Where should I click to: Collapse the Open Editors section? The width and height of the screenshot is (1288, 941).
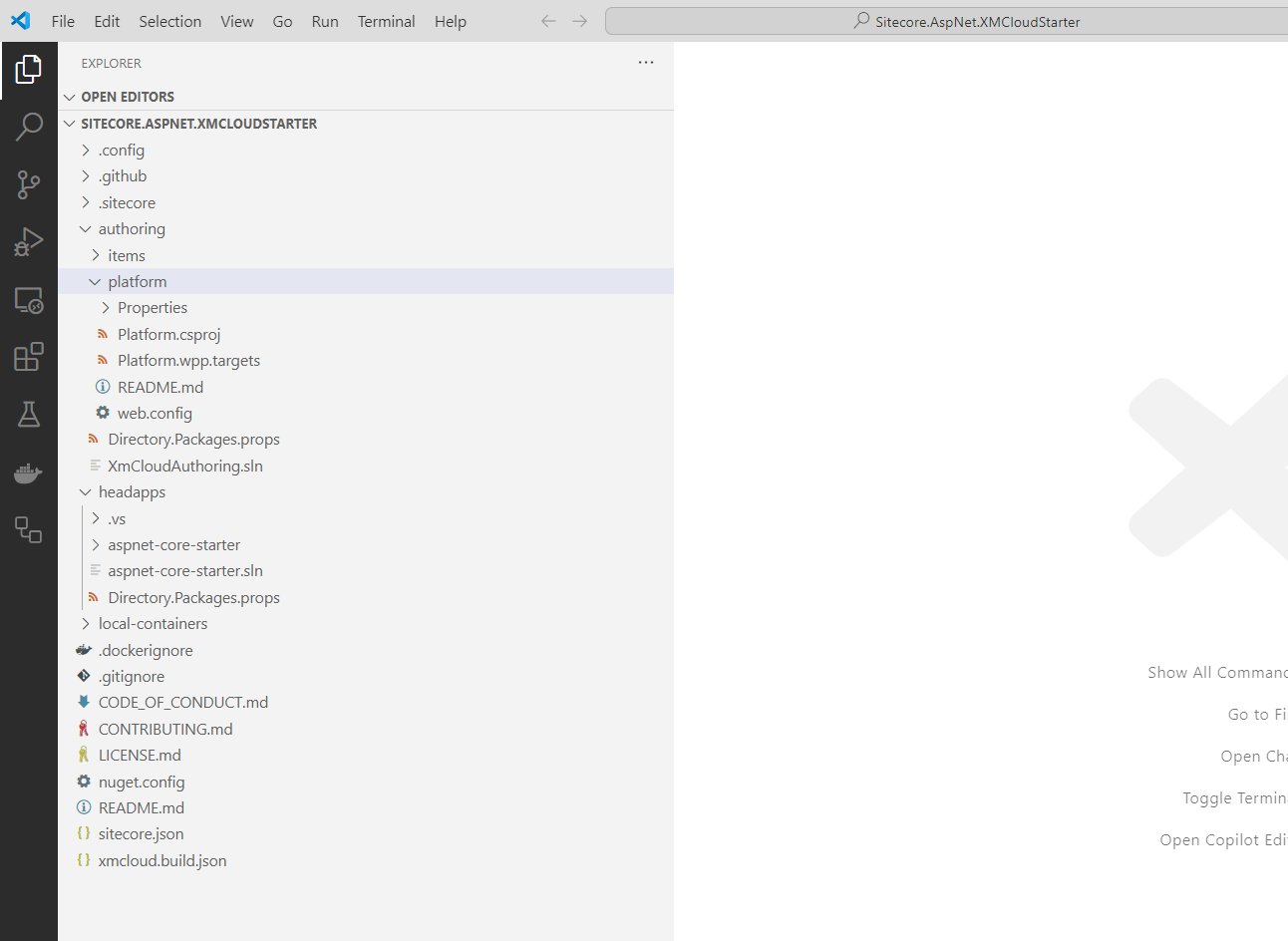point(127,97)
